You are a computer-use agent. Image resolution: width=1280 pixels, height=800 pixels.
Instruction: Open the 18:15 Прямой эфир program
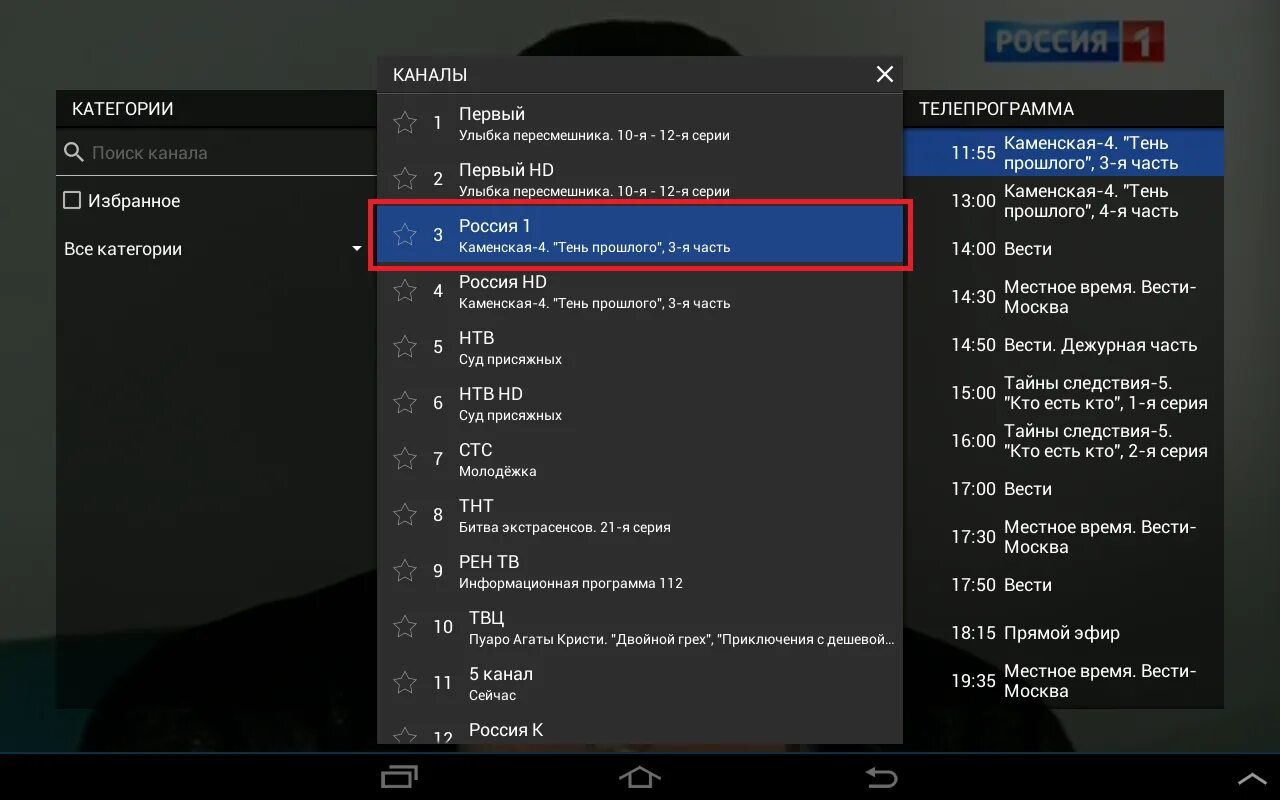click(1064, 633)
